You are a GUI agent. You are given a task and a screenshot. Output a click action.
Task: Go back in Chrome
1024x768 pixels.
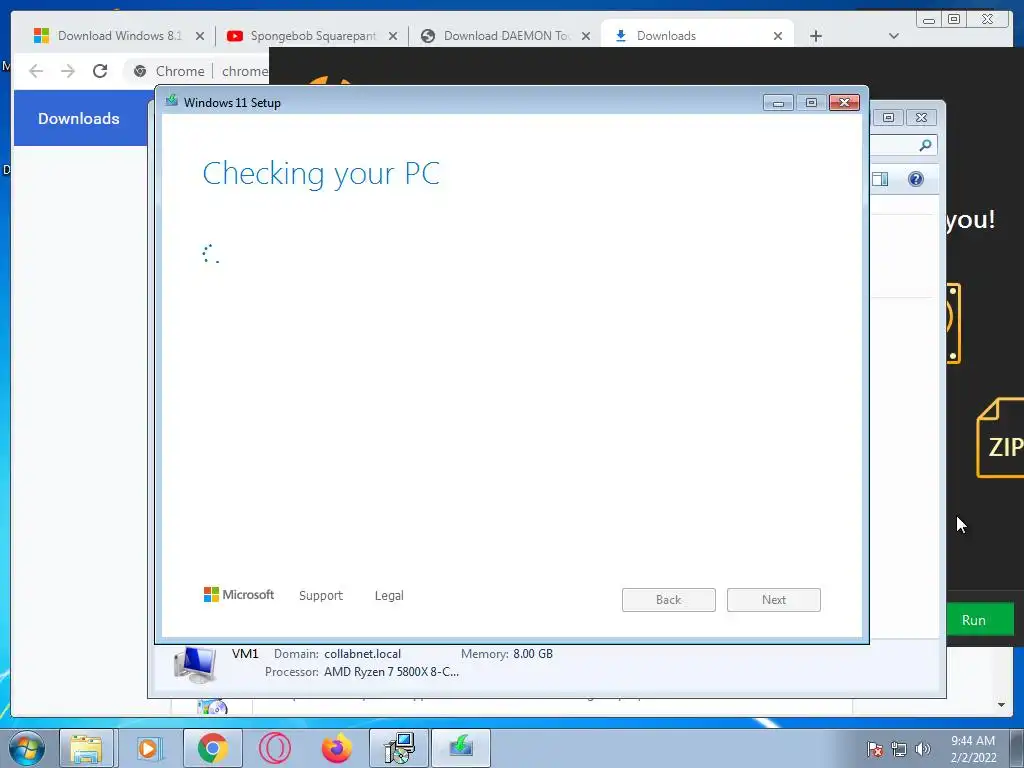coord(36,71)
